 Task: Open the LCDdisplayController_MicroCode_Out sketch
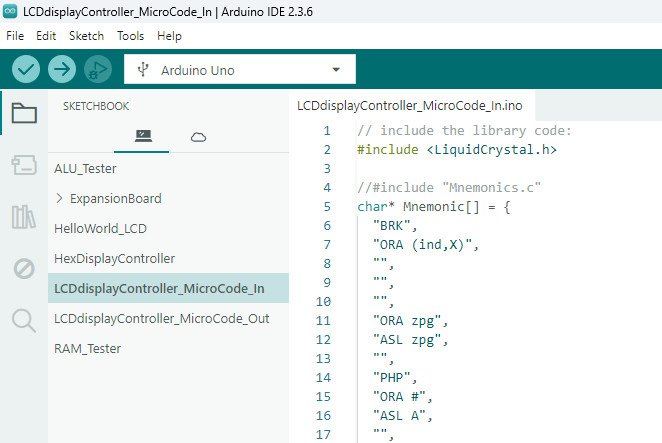pyautogui.click(x=162, y=318)
